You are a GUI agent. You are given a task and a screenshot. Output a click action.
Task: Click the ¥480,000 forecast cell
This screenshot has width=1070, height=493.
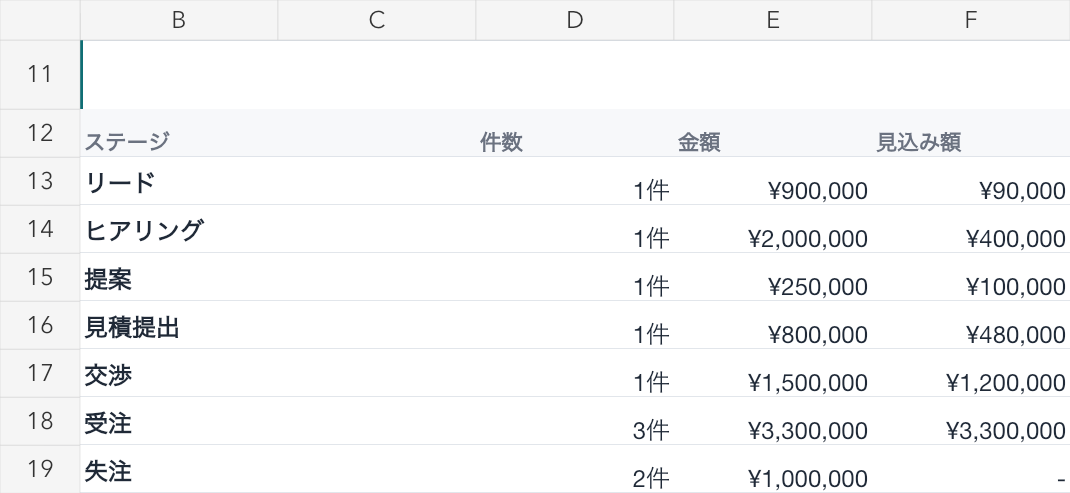(970, 325)
